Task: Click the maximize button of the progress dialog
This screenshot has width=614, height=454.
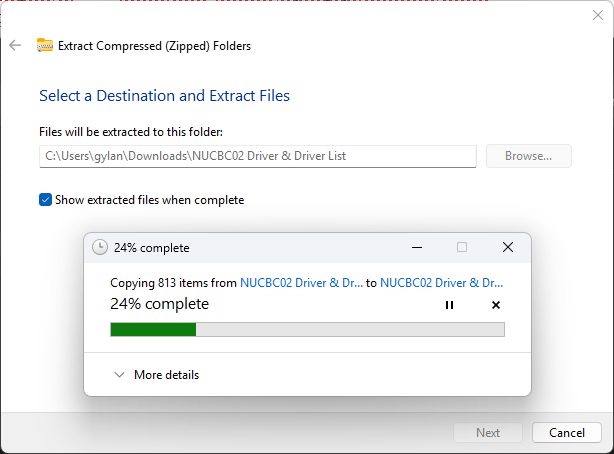Action: coord(462,247)
